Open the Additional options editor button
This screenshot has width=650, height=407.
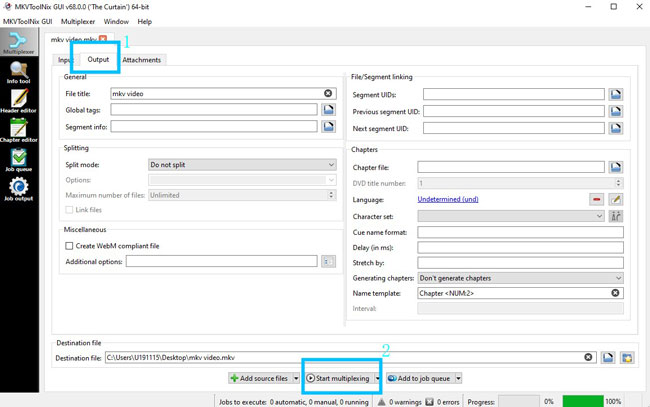328,262
